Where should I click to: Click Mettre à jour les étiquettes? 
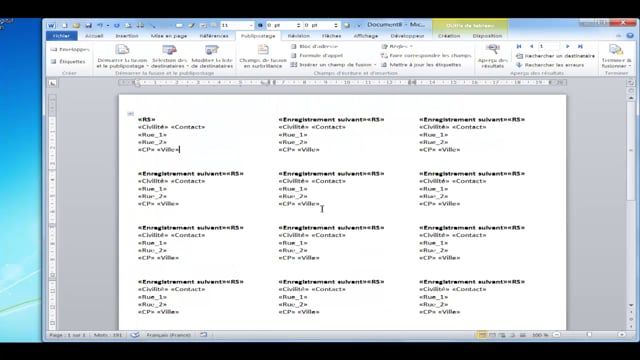pyautogui.click(x=421, y=65)
